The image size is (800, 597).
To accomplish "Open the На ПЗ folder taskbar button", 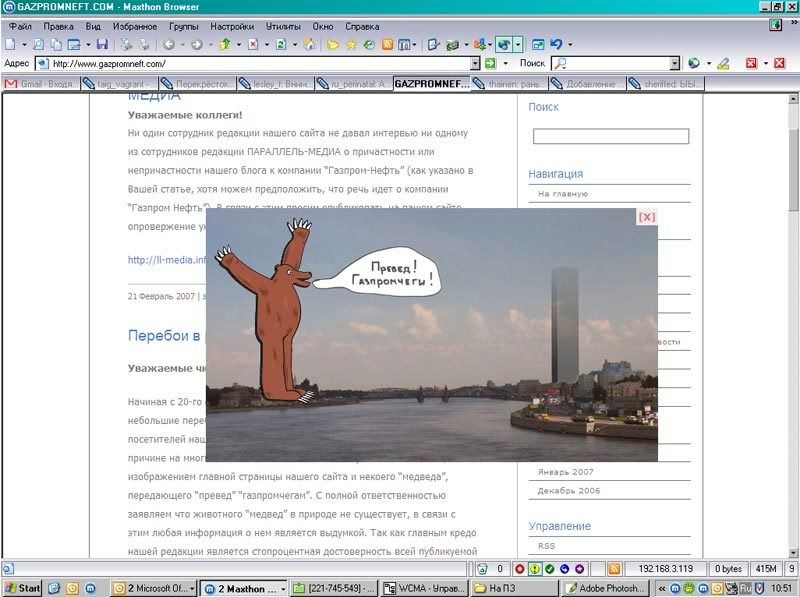I will click(x=515, y=588).
